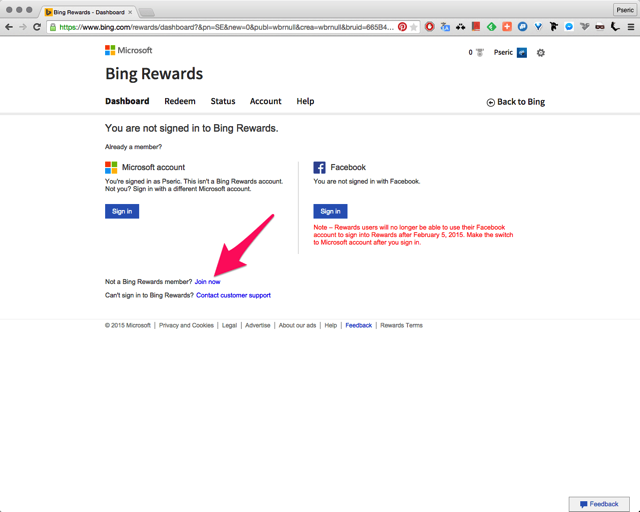Image resolution: width=640 pixels, height=512 pixels.
Task: Click the gray wing extension icon
Action: (x=584, y=27)
